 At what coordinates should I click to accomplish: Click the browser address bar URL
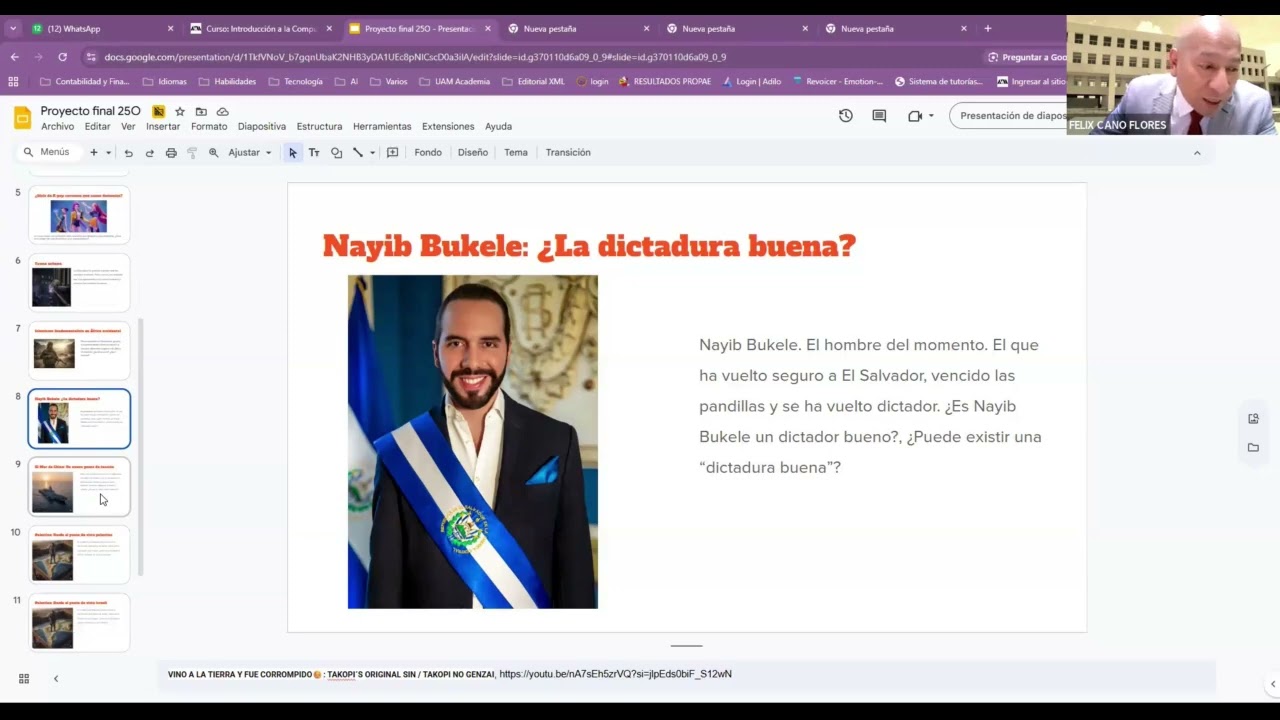click(415, 57)
